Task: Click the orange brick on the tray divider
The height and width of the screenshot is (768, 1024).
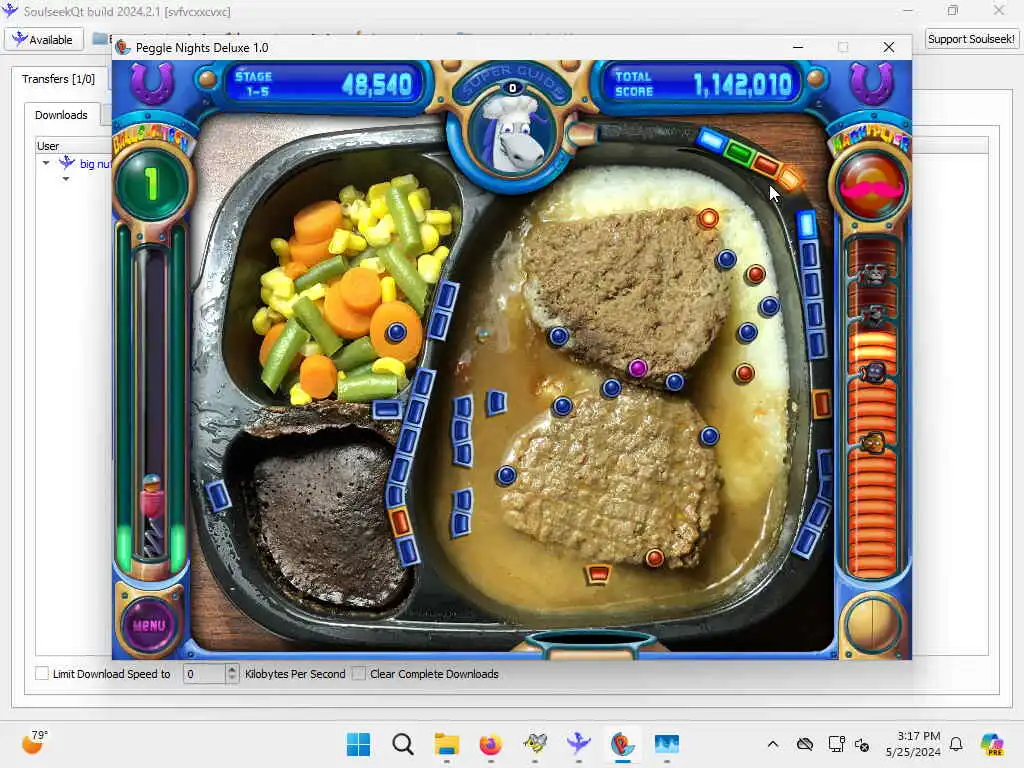Action: click(x=399, y=522)
